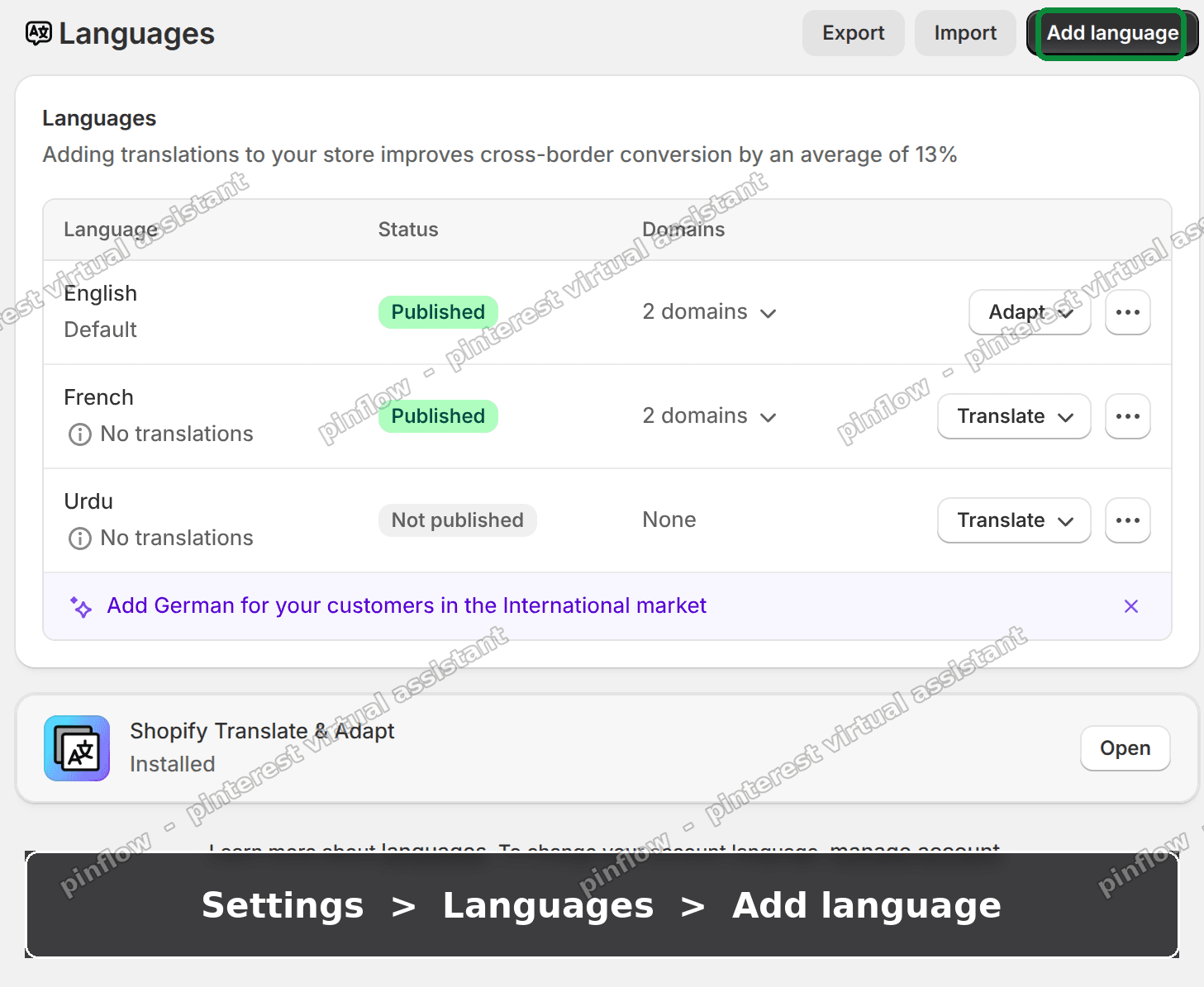Click the info icon beside French No translations

pyautogui.click(x=80, y=434)
